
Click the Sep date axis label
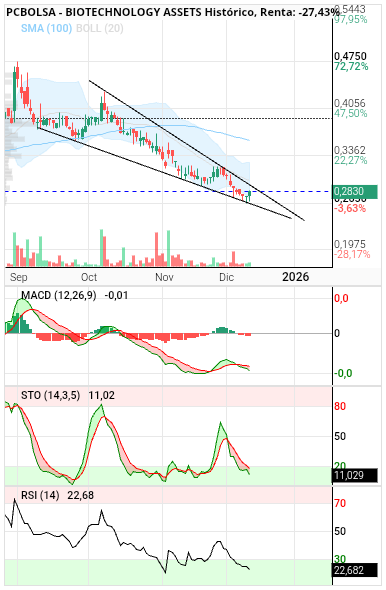click(x=18, y=278)
